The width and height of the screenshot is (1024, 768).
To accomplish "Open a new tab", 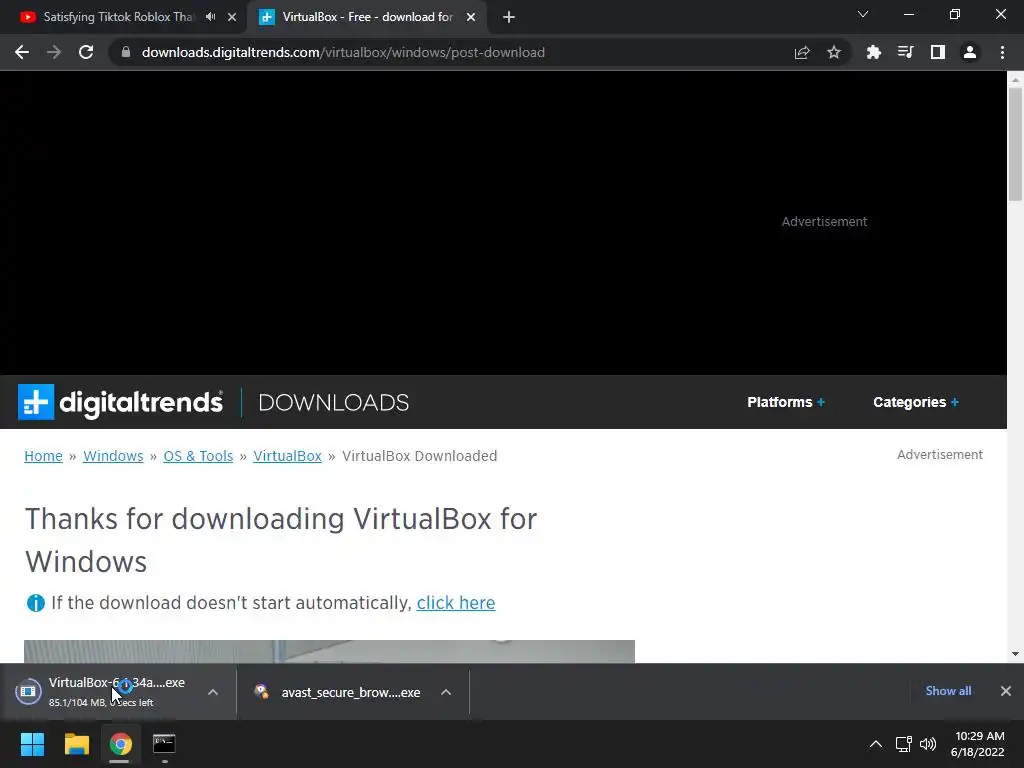I will click(509, 18).
